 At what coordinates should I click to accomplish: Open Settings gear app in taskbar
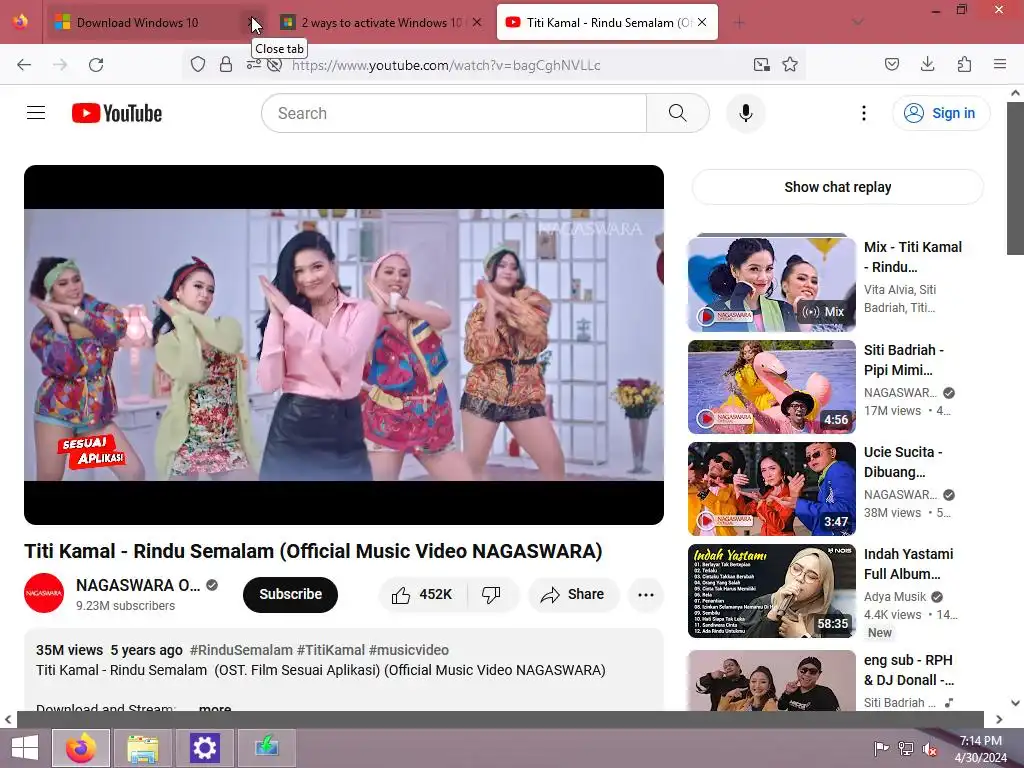204,748
